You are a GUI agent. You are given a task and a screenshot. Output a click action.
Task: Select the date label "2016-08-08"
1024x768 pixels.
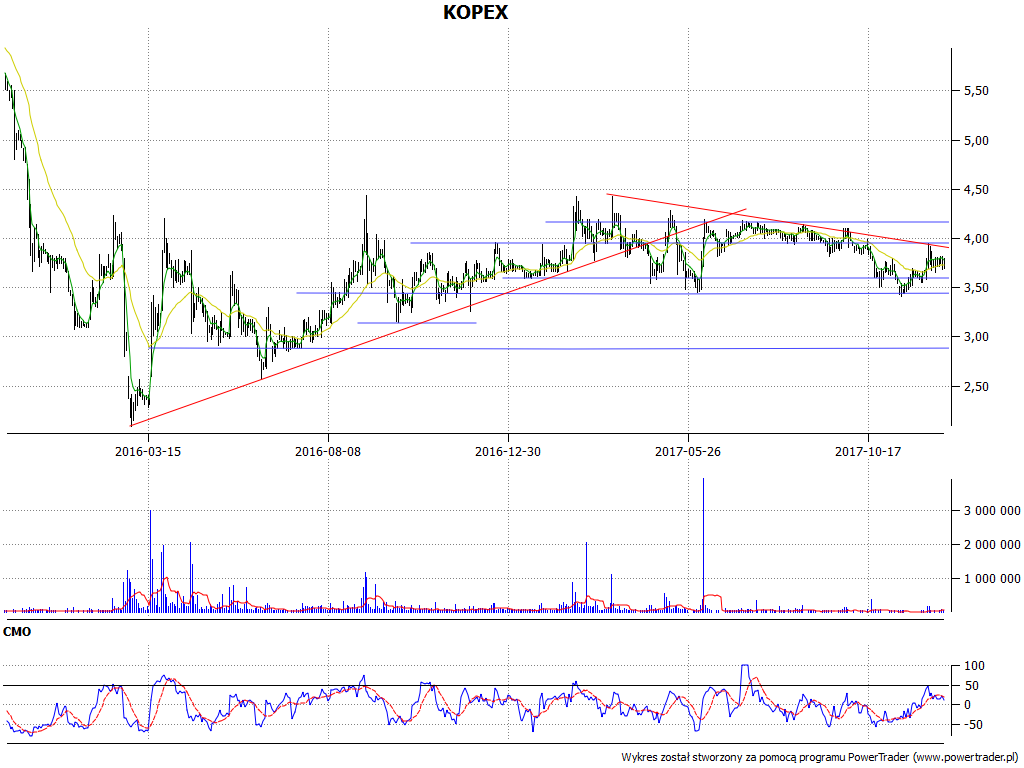(328, 451)
